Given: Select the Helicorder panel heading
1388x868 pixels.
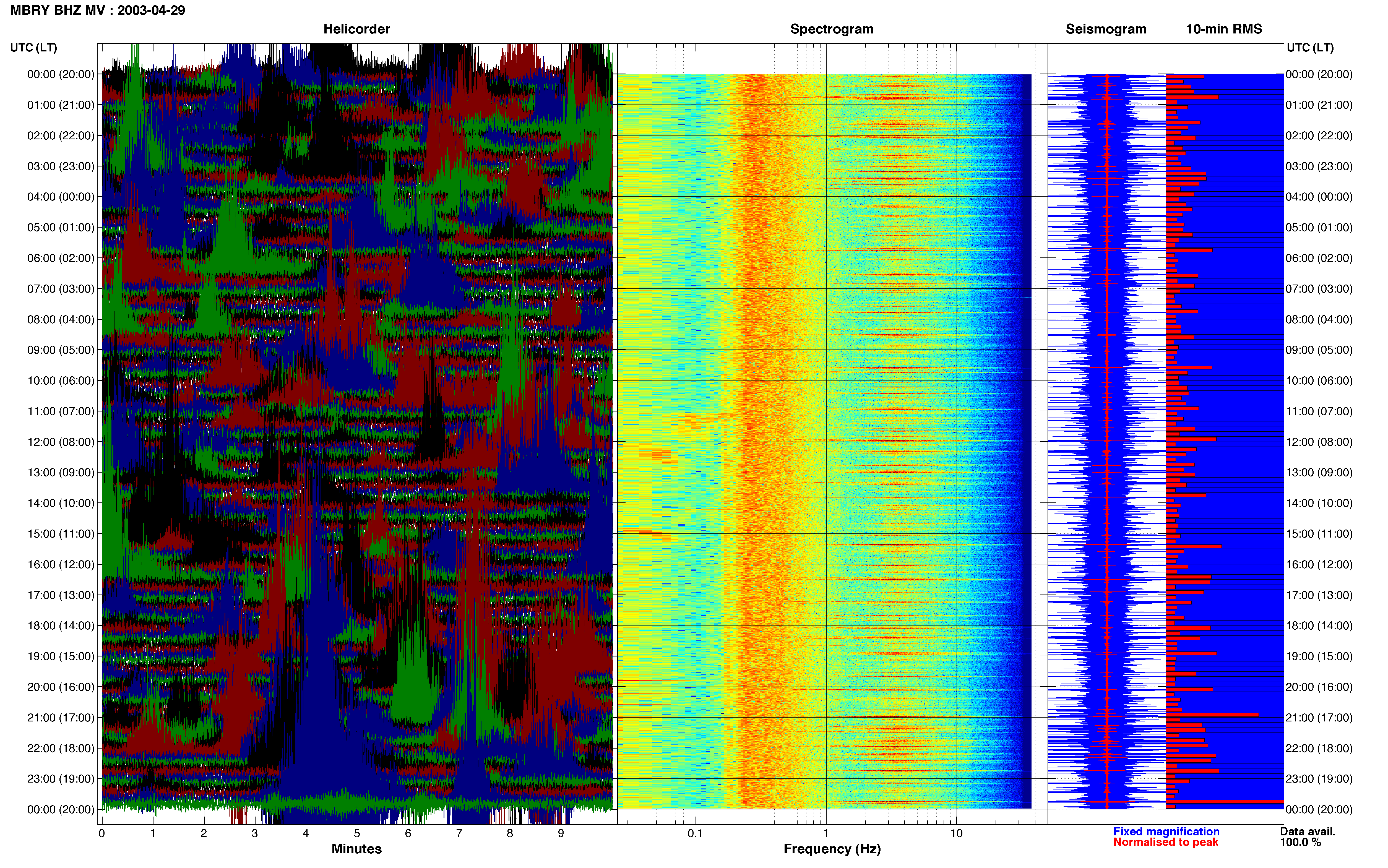Looking at the screenshot, I should tap(356, 29).
